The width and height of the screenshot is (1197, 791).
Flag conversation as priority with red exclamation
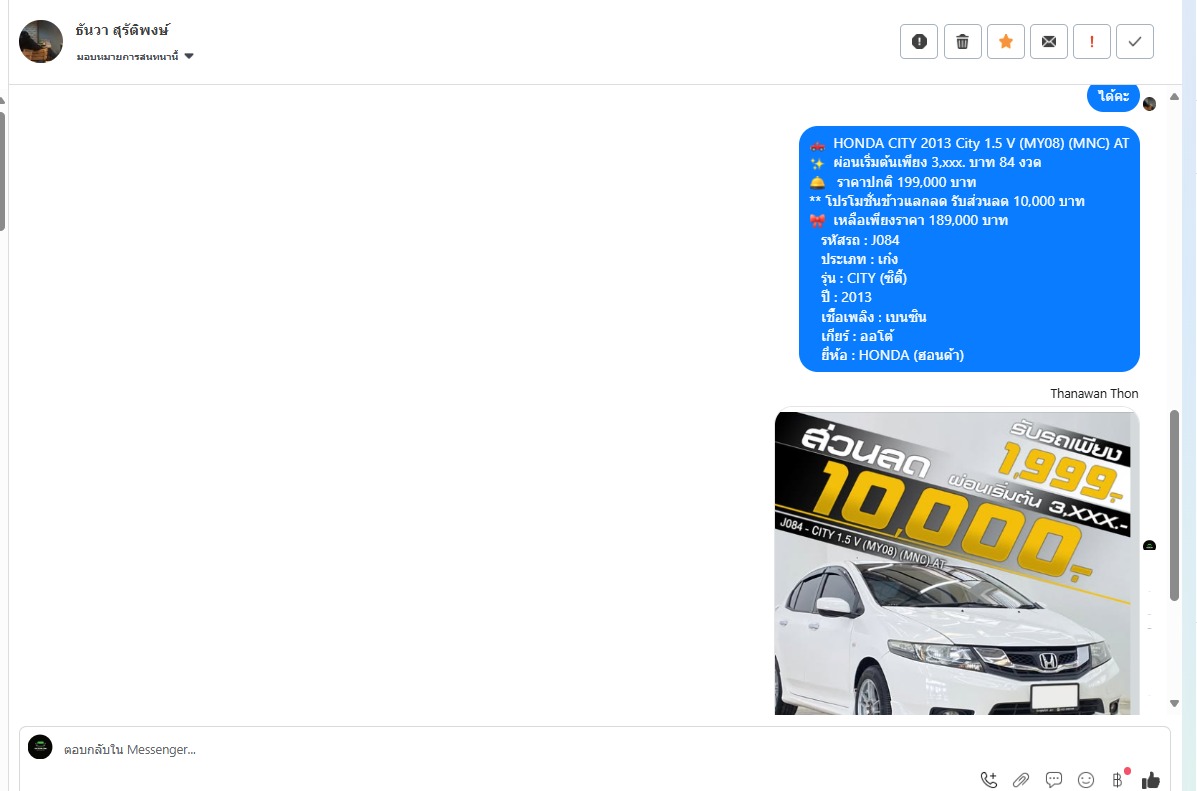click(1092, 41)
